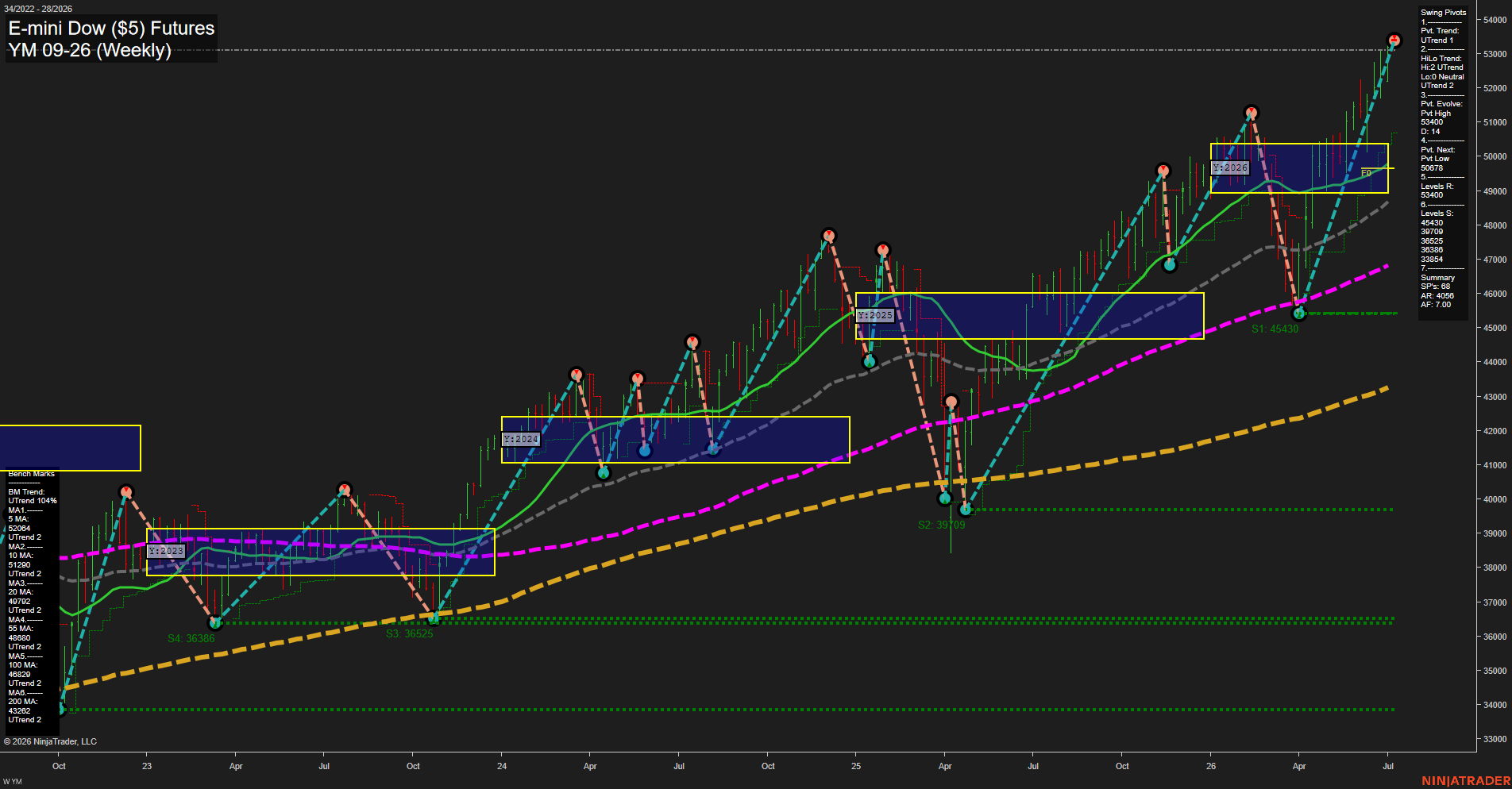Viewport: 1512px width, 789px height.
Task: Click the 'Bench Marks' panel heading
Action: (x=31, y=474)
